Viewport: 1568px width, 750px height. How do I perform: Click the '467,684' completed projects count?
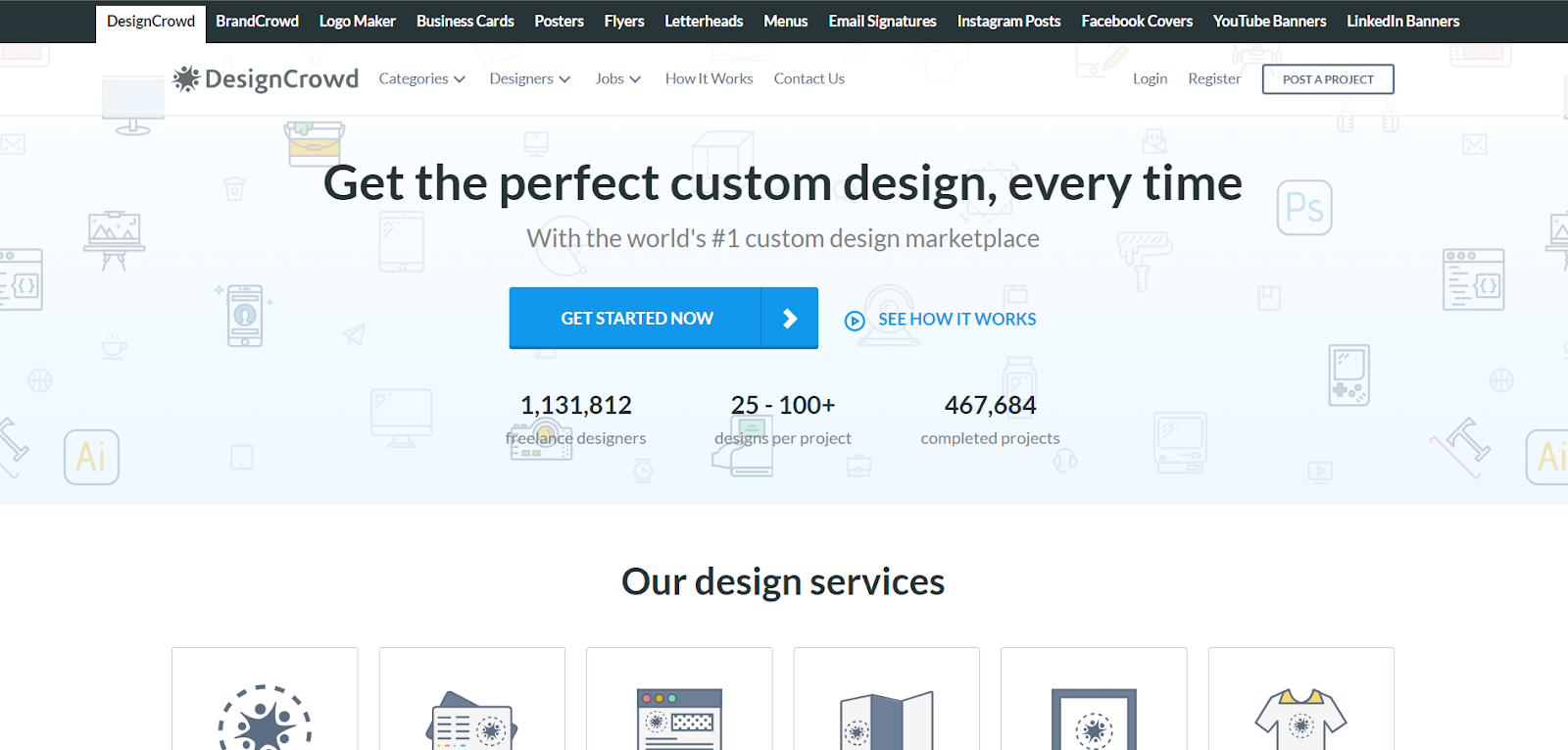click(x=991, y=405)
